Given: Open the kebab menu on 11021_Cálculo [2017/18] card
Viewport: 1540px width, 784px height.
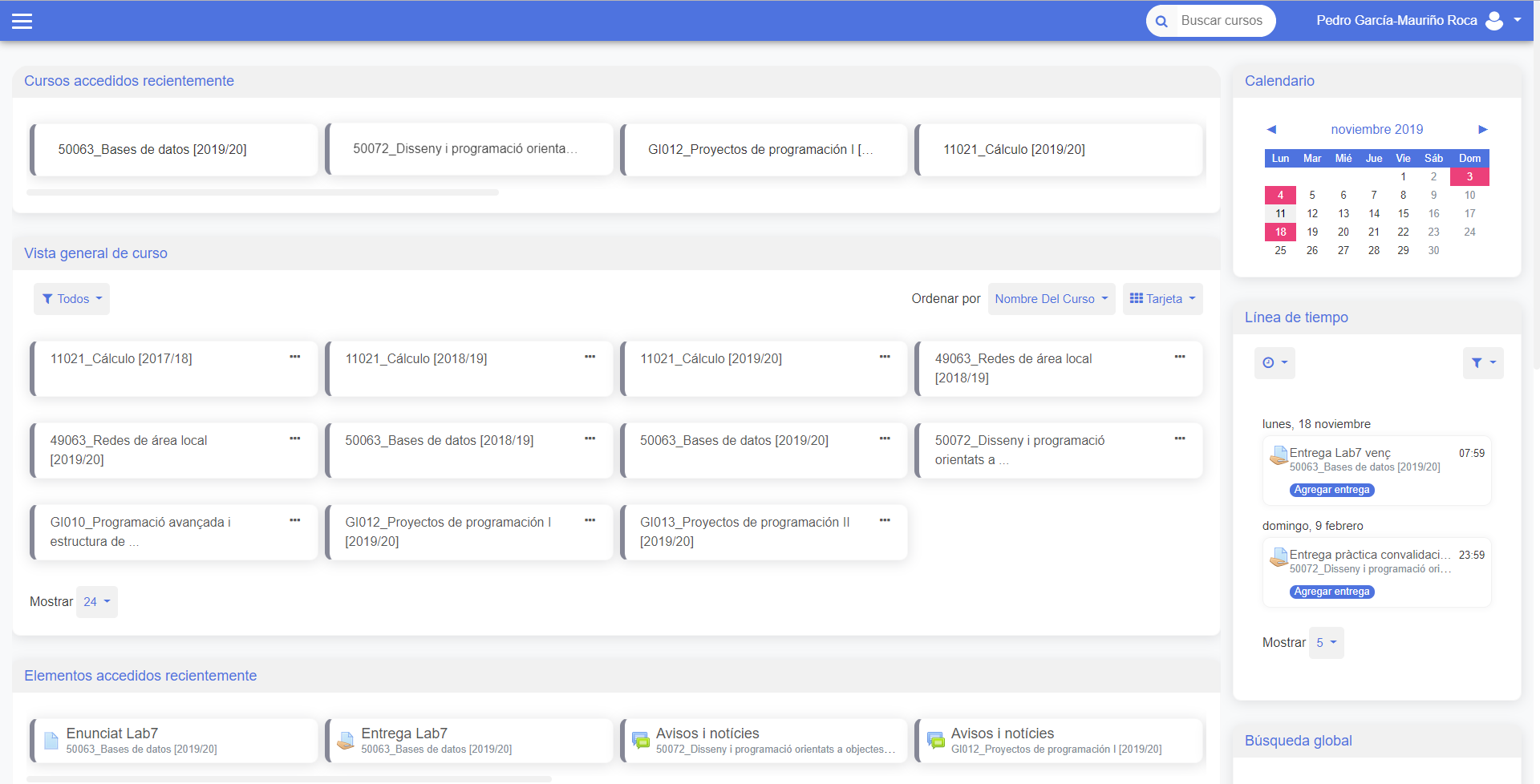Looking at the screenshot, I should (294, 357).
